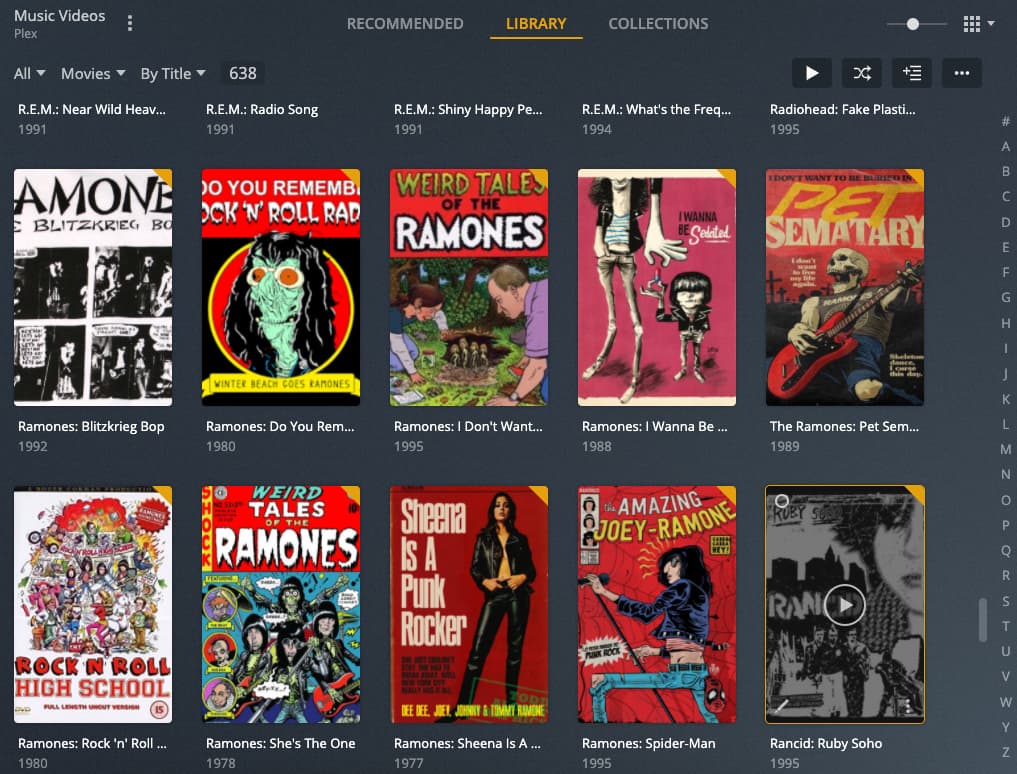Open Rock 'n' Roll High School poster

point(93,605)
